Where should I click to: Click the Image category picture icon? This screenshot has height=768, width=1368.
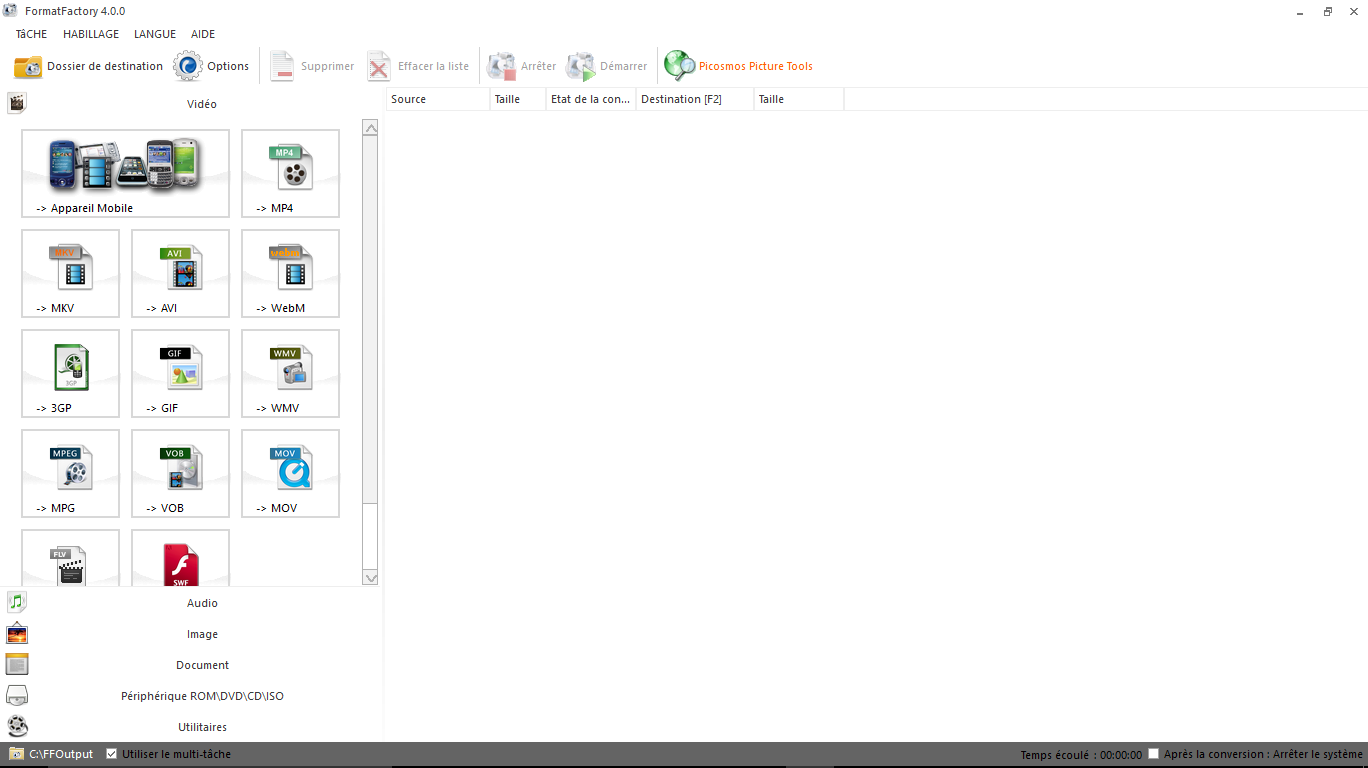pyautogui.click(x=17, y=634)
